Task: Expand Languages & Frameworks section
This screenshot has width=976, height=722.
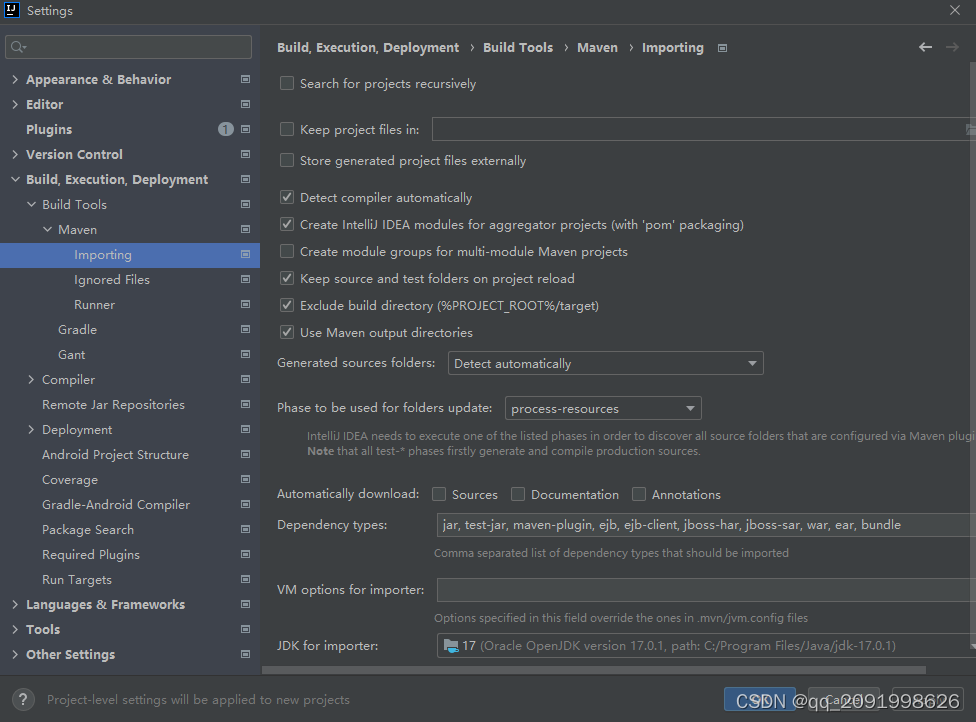Action: click(15, 604)
